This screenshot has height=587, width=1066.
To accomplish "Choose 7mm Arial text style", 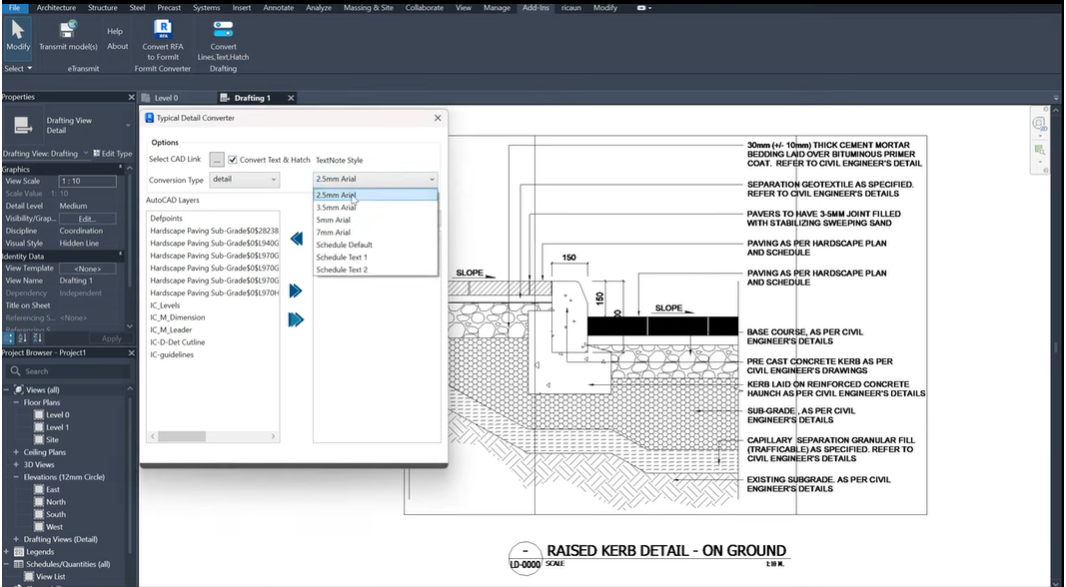I will pos(375,232).
